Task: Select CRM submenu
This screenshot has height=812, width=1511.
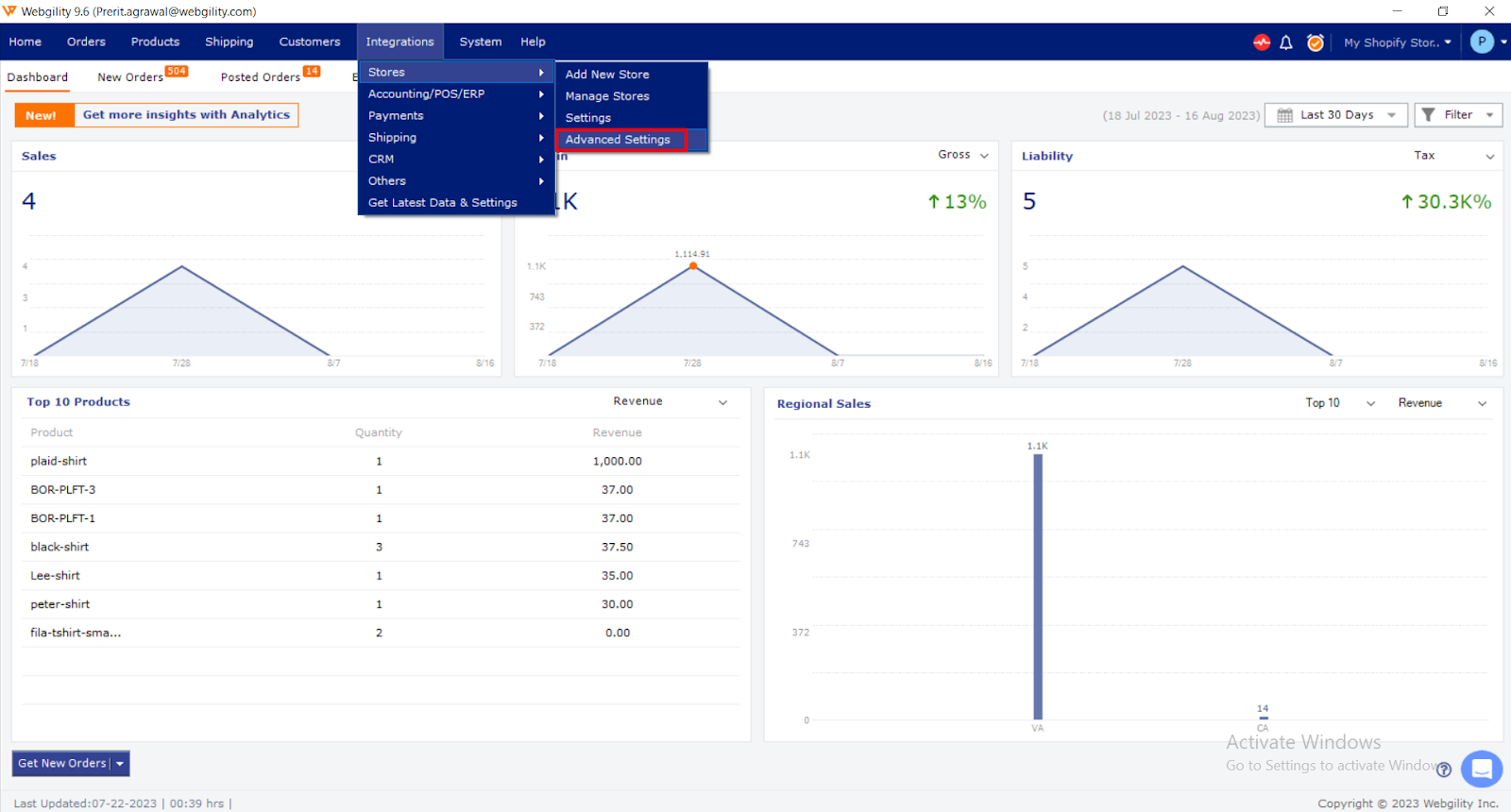Action: (x=456, y=159)
